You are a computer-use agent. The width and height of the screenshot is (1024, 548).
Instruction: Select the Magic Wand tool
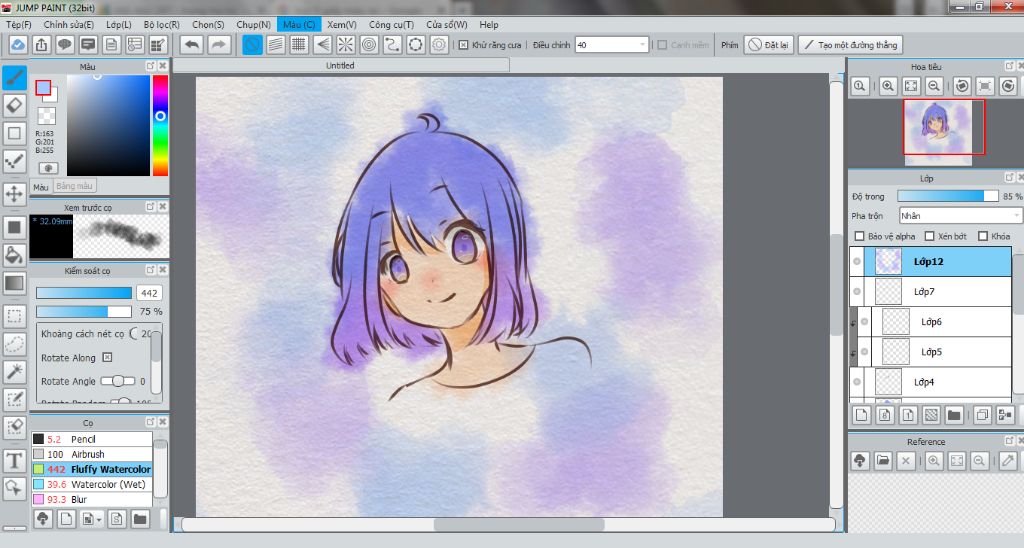tap(14, 372)
